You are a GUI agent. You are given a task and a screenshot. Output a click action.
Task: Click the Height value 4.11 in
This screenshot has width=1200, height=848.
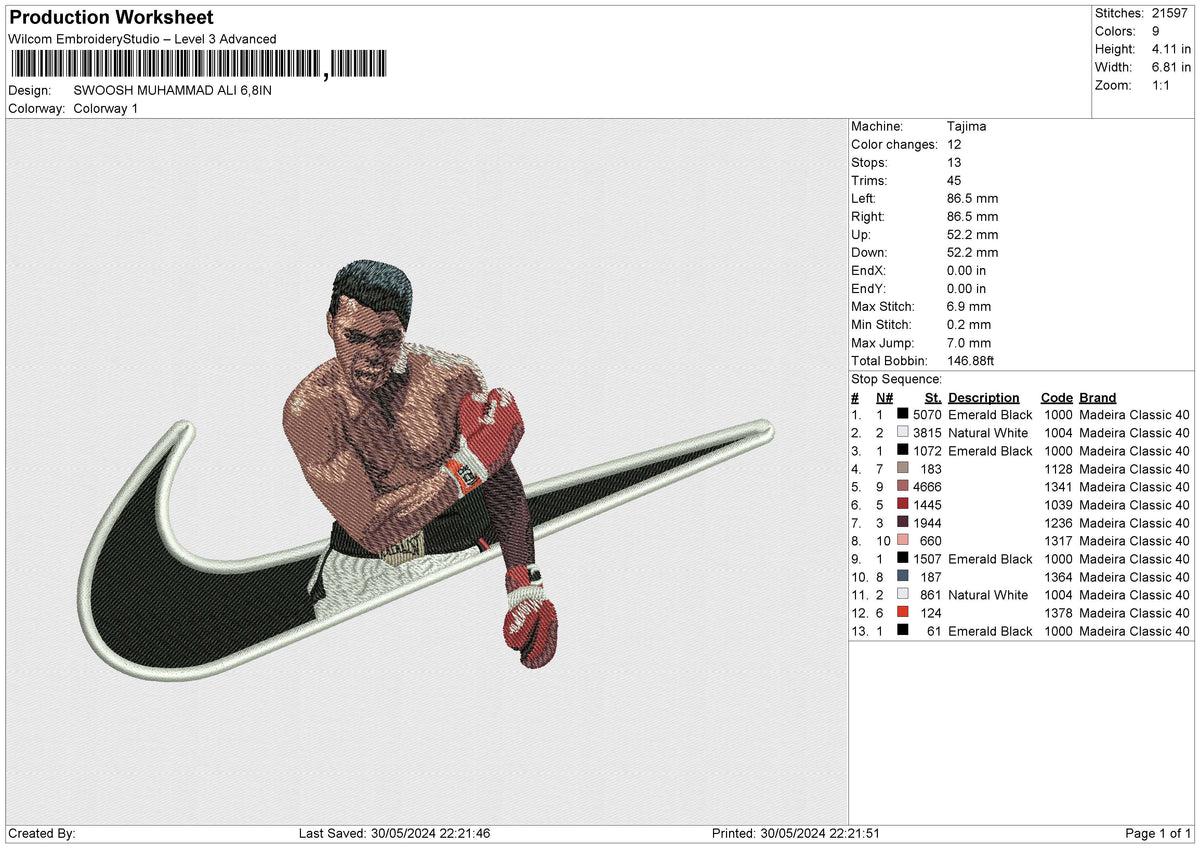[1171, 49]
